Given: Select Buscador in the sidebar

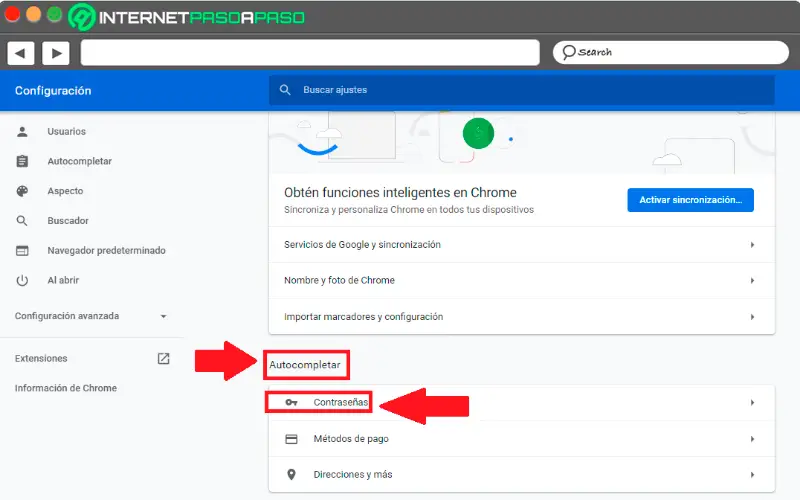Looking at the screenshot, I should 68,220.
